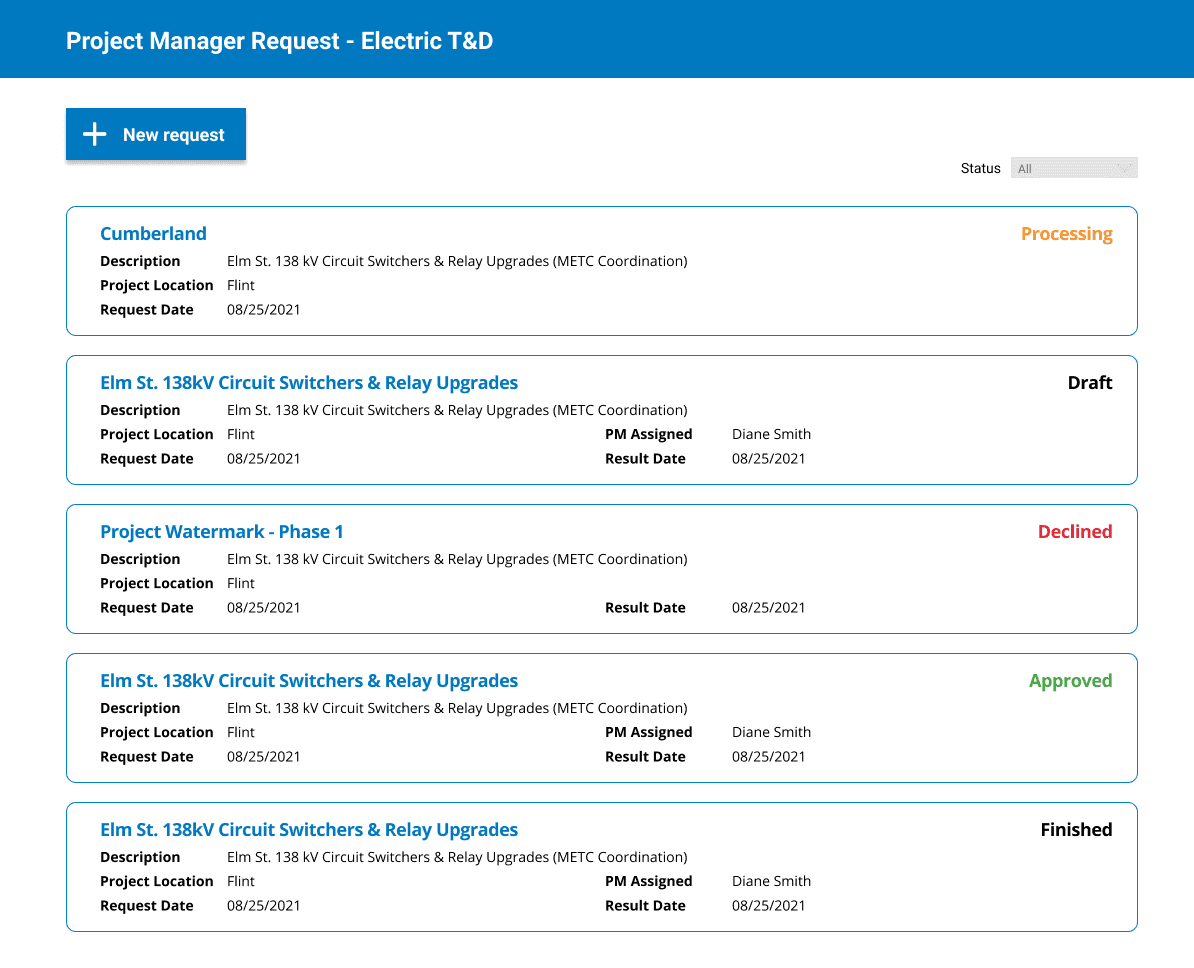Click Diane Smith in the Finished card
This screenshot has height=968, width=1194.
tap(771, 881)
